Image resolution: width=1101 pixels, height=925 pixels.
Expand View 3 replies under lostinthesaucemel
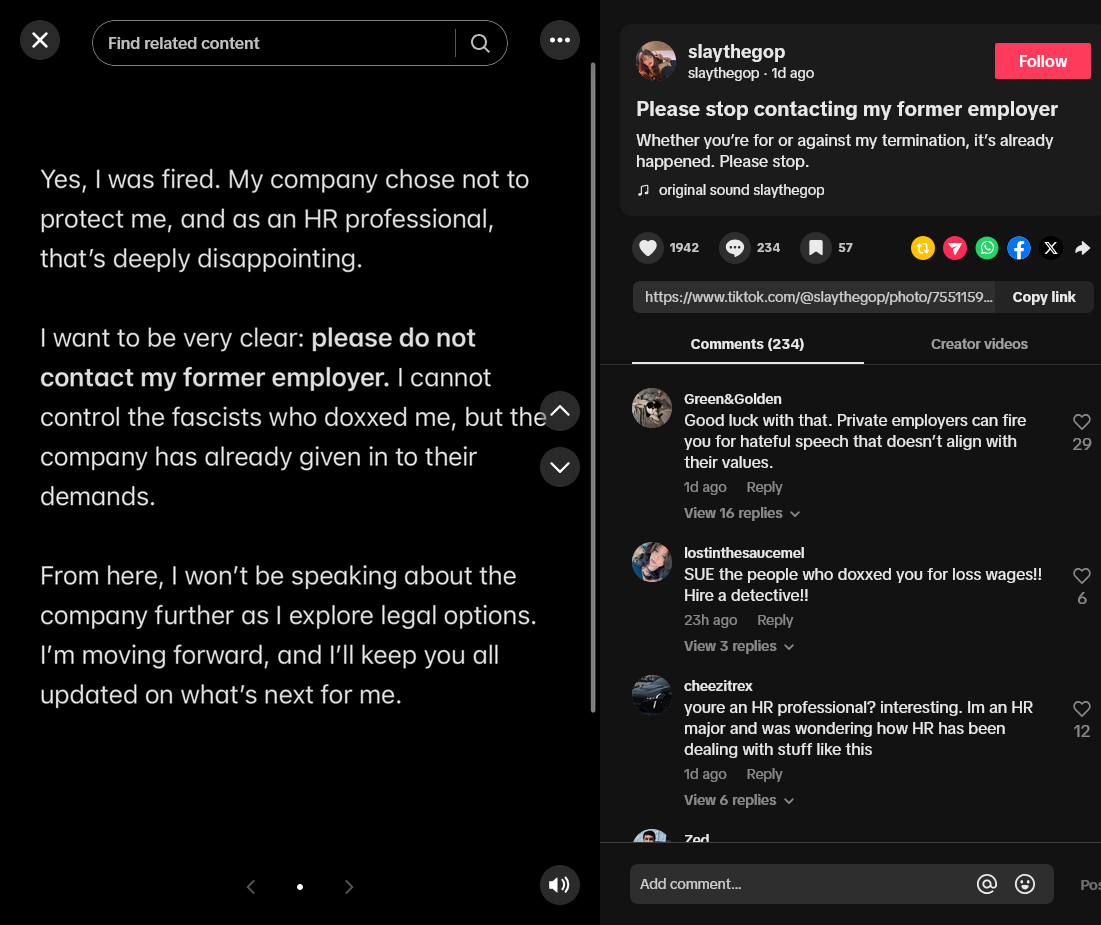click(739, 646)
